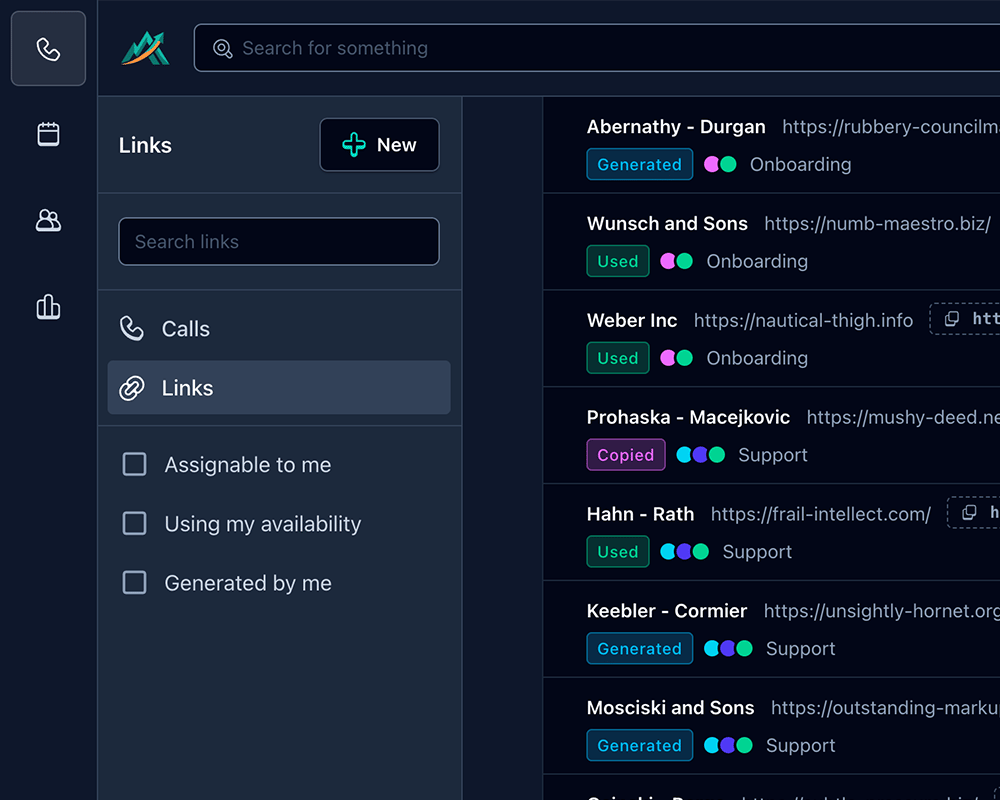Screen dimensions: 1000x800
Task: Open the calendar icon in the left rail
Action: (x=48, y=135)
